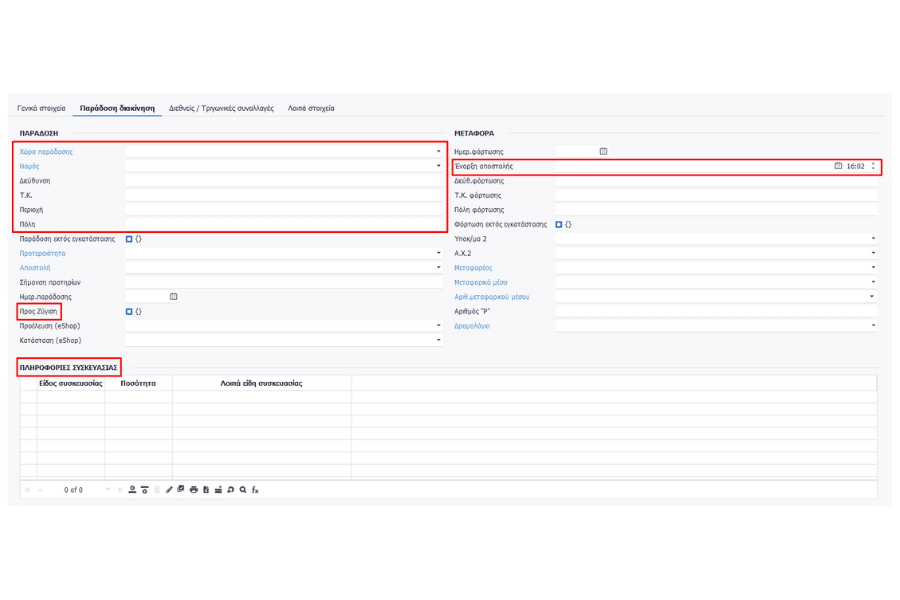Click the column layout icon next to paste
Image resolution: width=900 pixels, height=600 pixels.
pyautogui.click(x=218, y=490)
